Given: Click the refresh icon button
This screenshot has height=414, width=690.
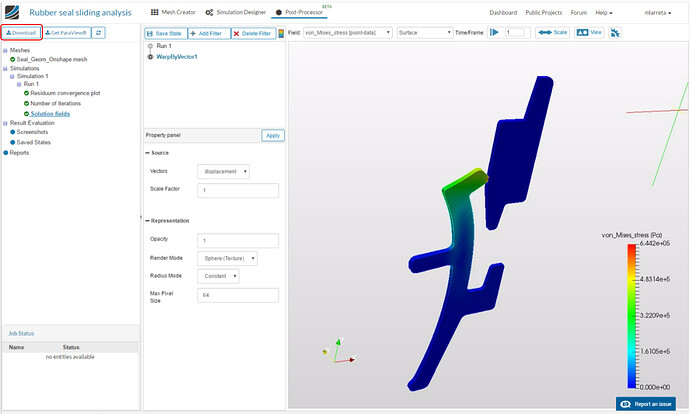Looking at the screenshot, I should 99,33.
